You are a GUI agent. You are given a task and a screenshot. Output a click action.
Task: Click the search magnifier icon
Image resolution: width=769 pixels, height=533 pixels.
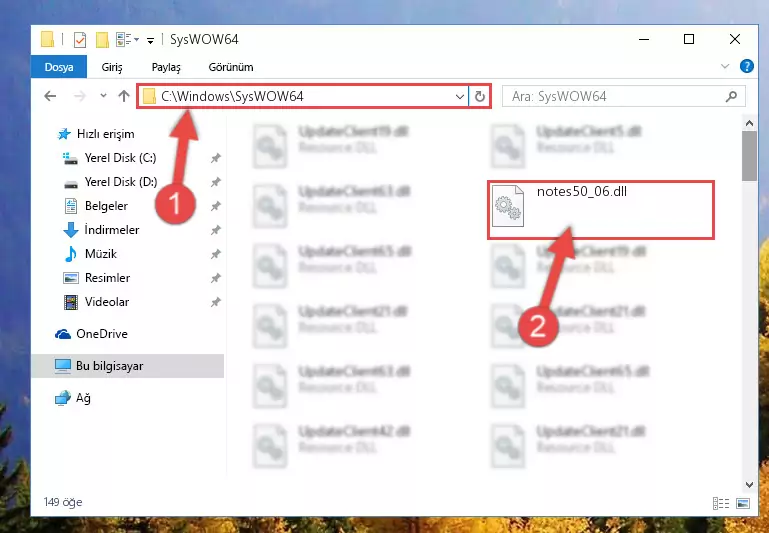(x=731, y=97)
